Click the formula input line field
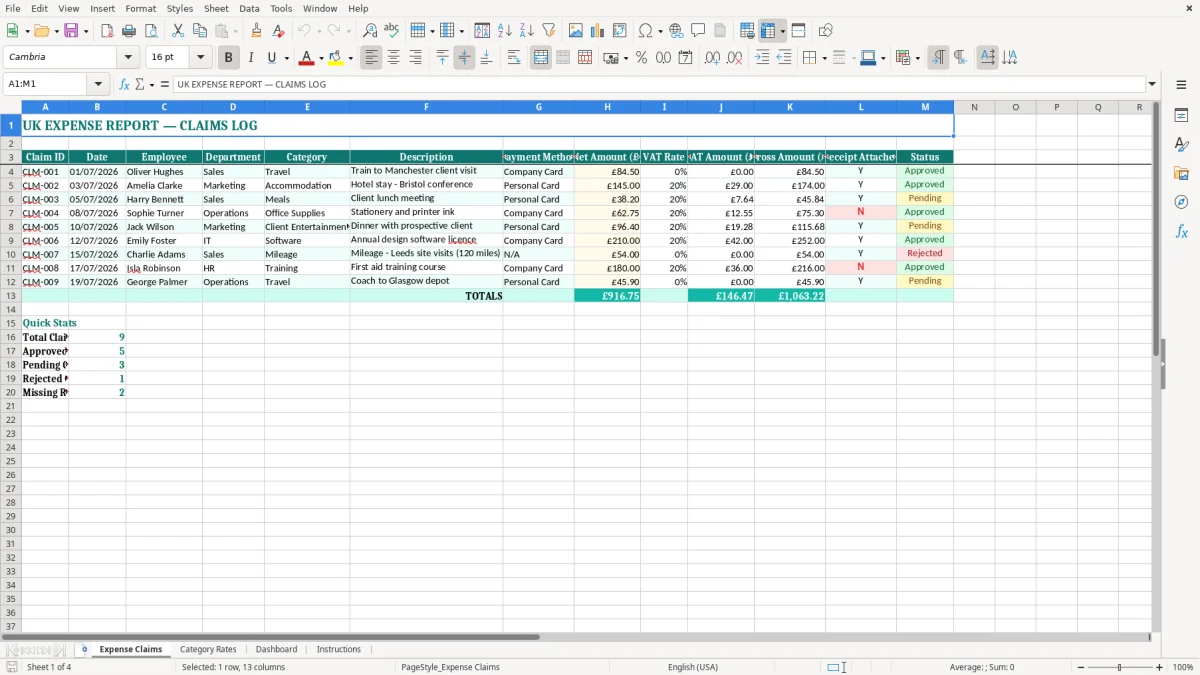 coord(659,84)
